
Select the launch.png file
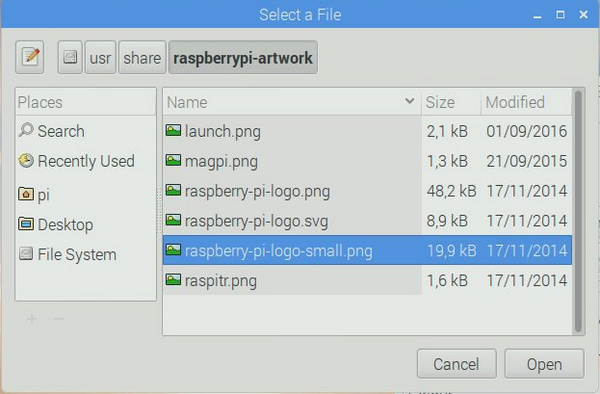[x=367, y=131]
